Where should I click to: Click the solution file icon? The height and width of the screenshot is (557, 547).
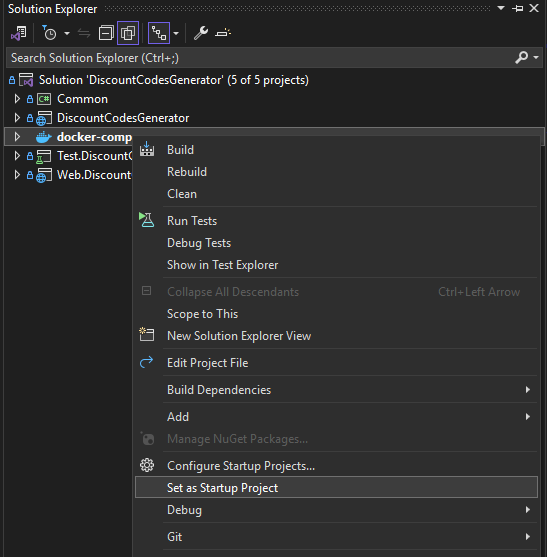coord(26,80)
